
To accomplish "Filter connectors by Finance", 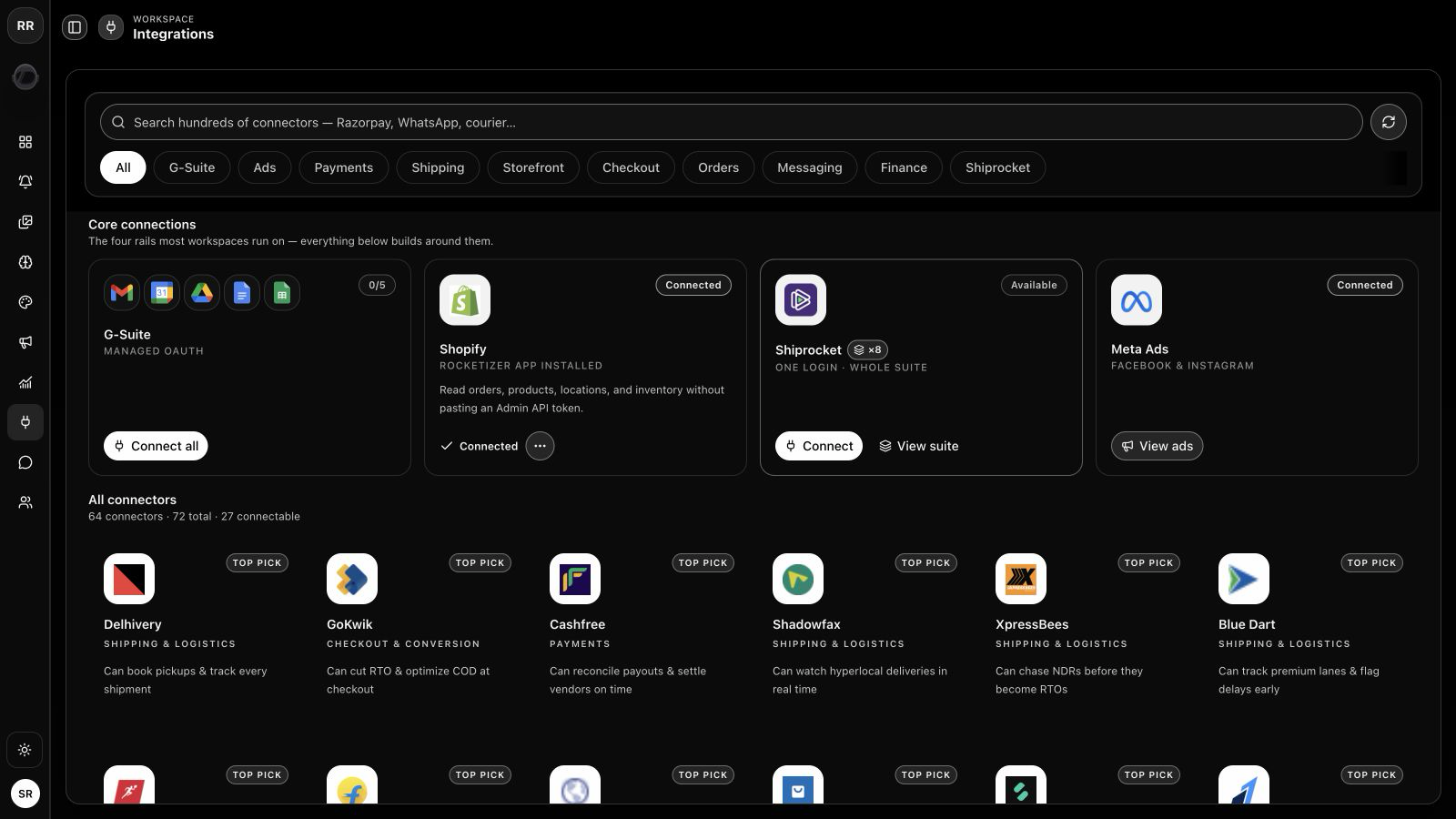I will (x=904, y=167).
